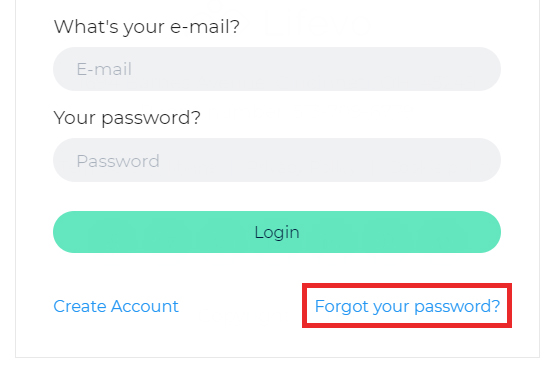
Task: Focus the Password input field
Action: [x=277, y=160]
